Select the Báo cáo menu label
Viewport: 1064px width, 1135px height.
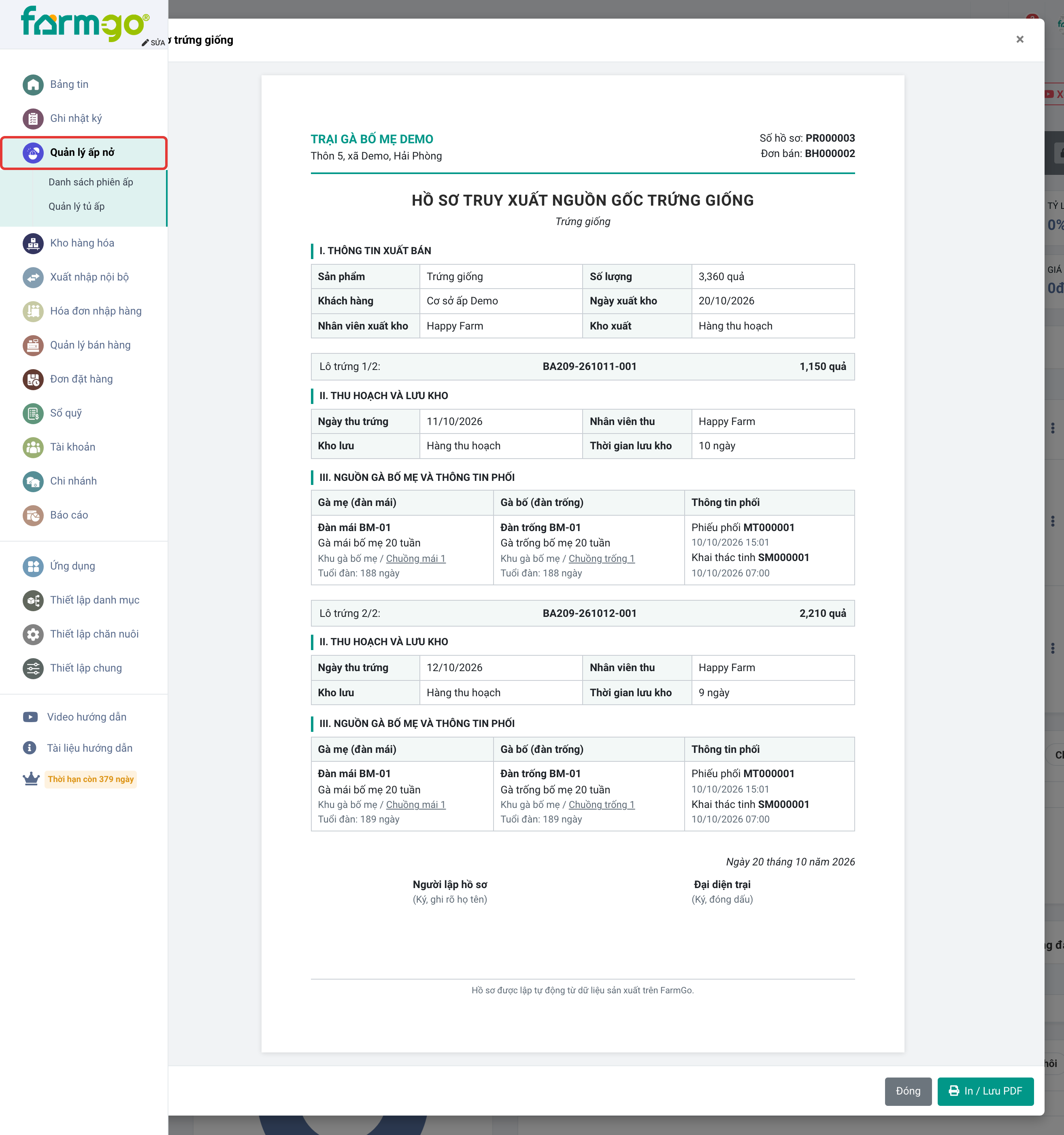(x=69, y=515)
